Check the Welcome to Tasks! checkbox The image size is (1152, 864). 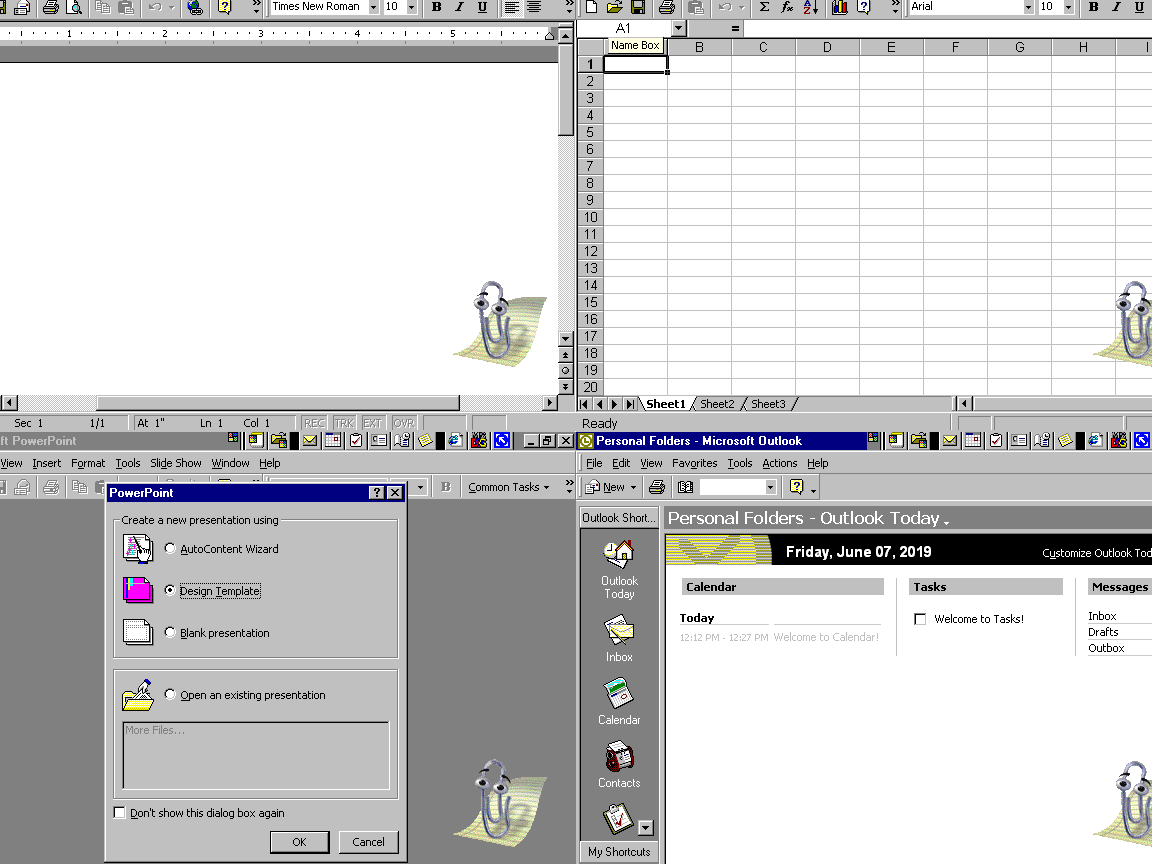(920, 619)
